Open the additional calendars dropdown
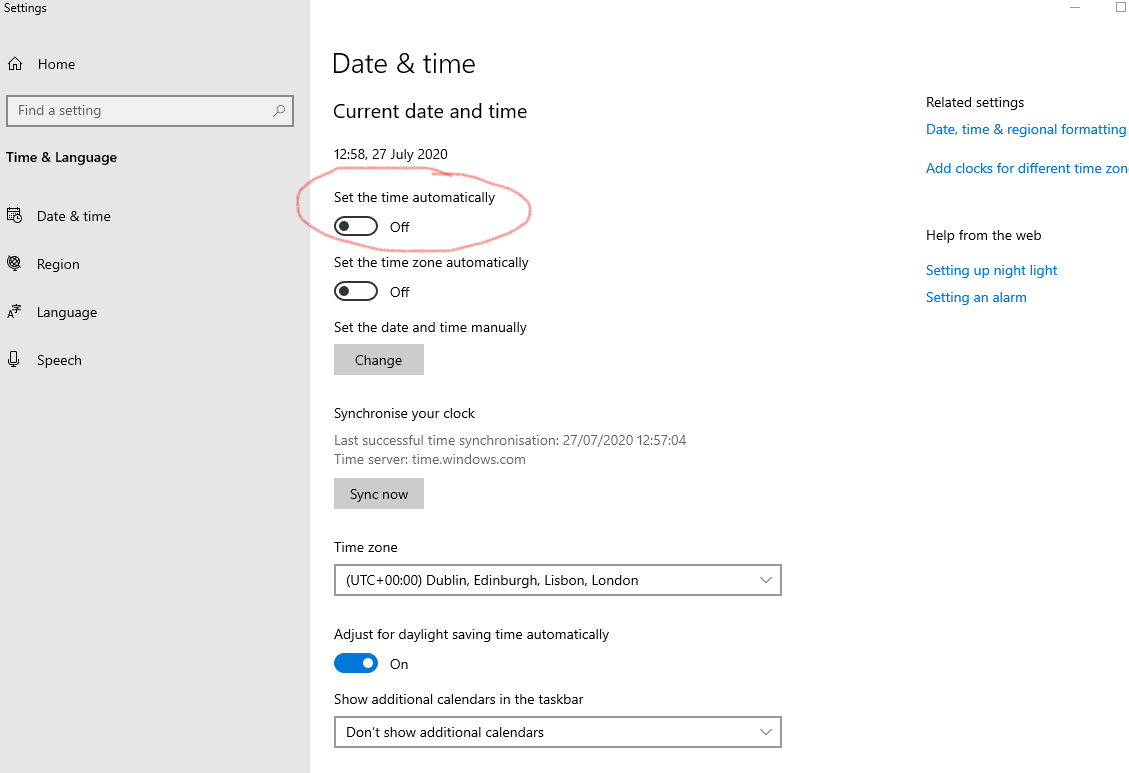 pyautogui.click(x=557, y=732)
